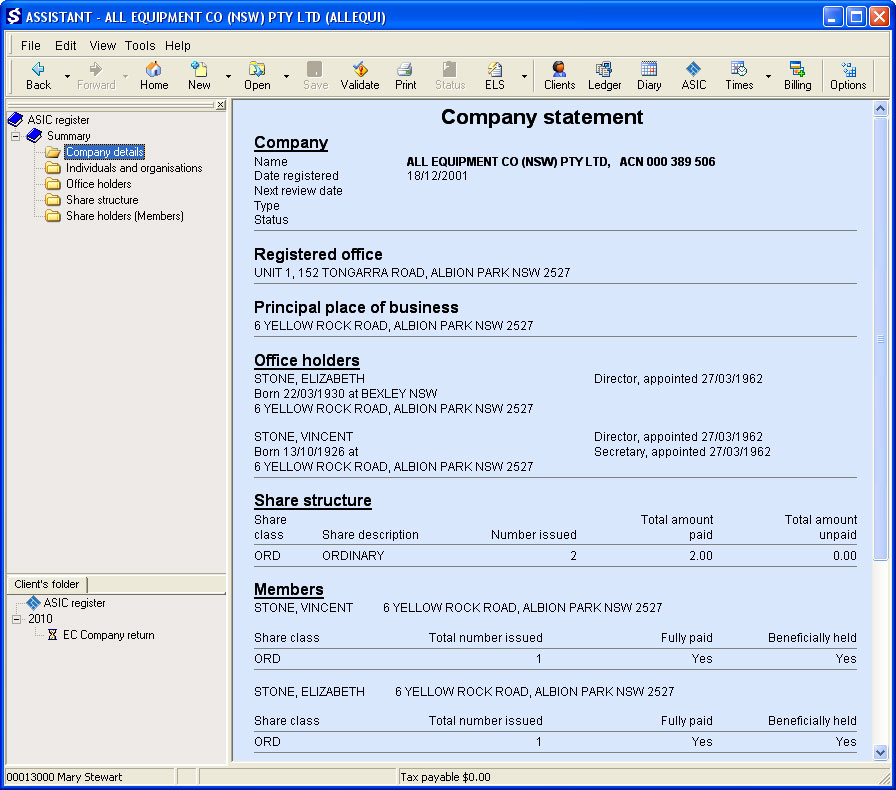Open the Times dropdown arrow
This screenshot has width=896, height=790.
coord(769,77)
